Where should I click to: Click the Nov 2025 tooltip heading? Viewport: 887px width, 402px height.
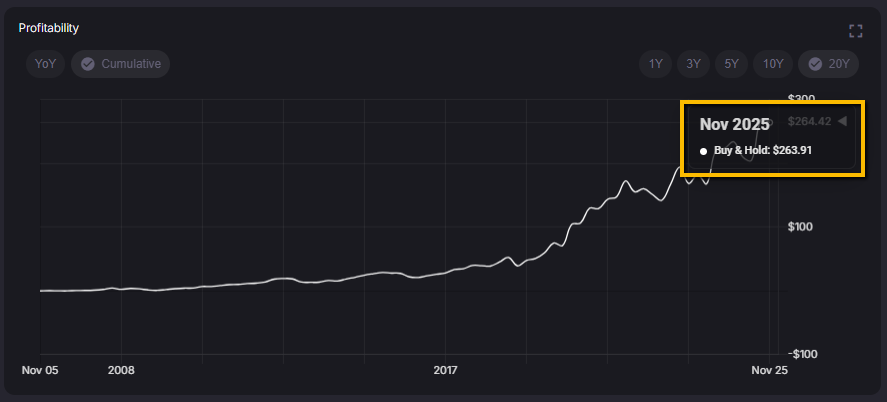(x=734, y=125)
